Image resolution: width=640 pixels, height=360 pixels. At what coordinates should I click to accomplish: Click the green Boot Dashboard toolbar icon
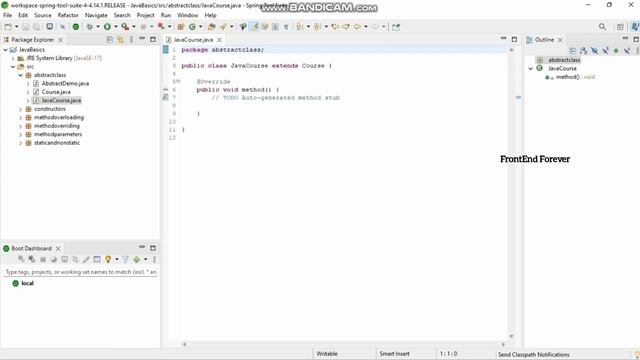click(76, 27)
